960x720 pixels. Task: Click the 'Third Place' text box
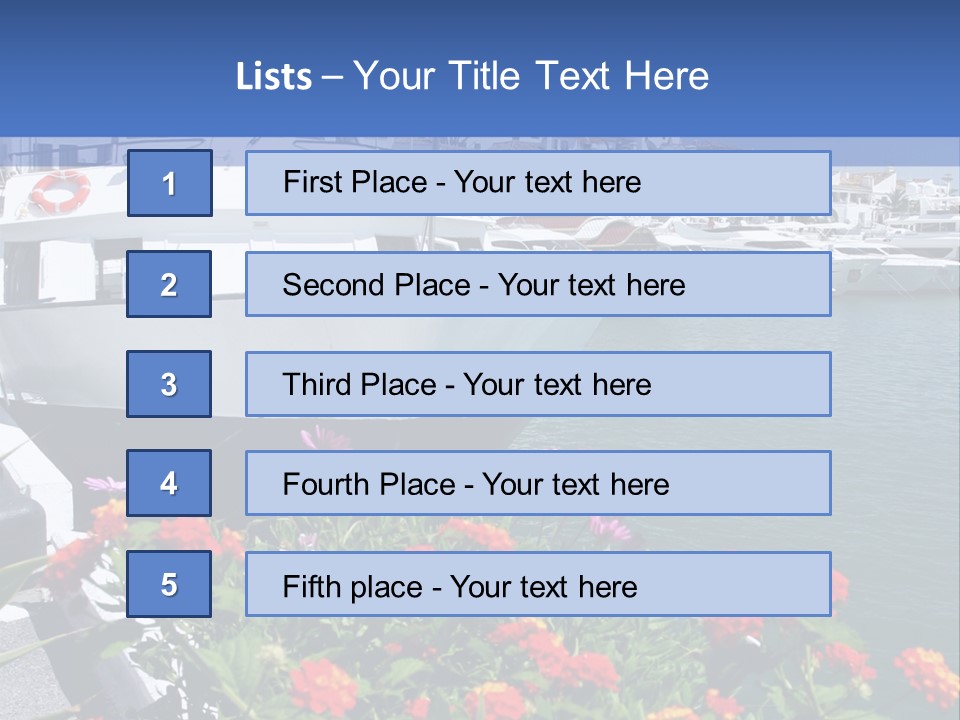pos(538,384)
